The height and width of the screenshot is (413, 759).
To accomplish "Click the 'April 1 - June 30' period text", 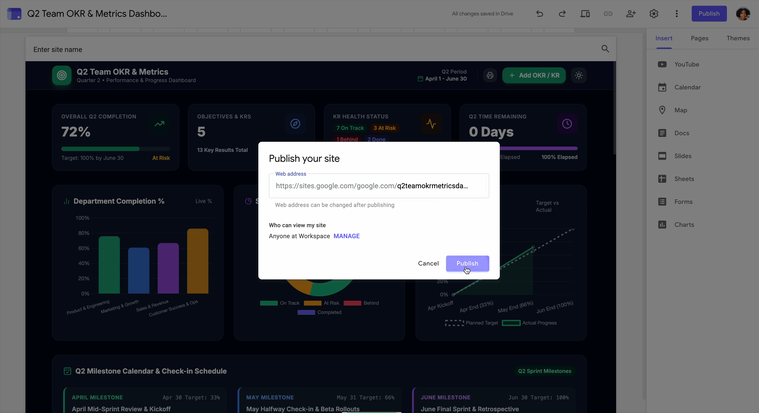I will (x=446, y=79).
